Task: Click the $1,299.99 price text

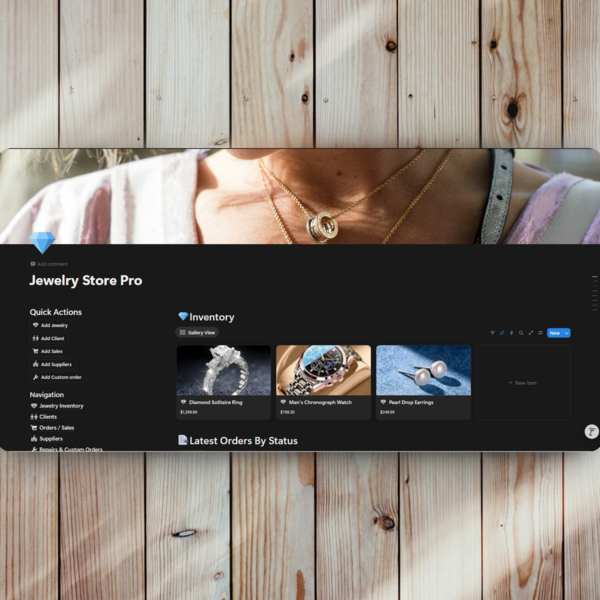Action: (189, 412)
